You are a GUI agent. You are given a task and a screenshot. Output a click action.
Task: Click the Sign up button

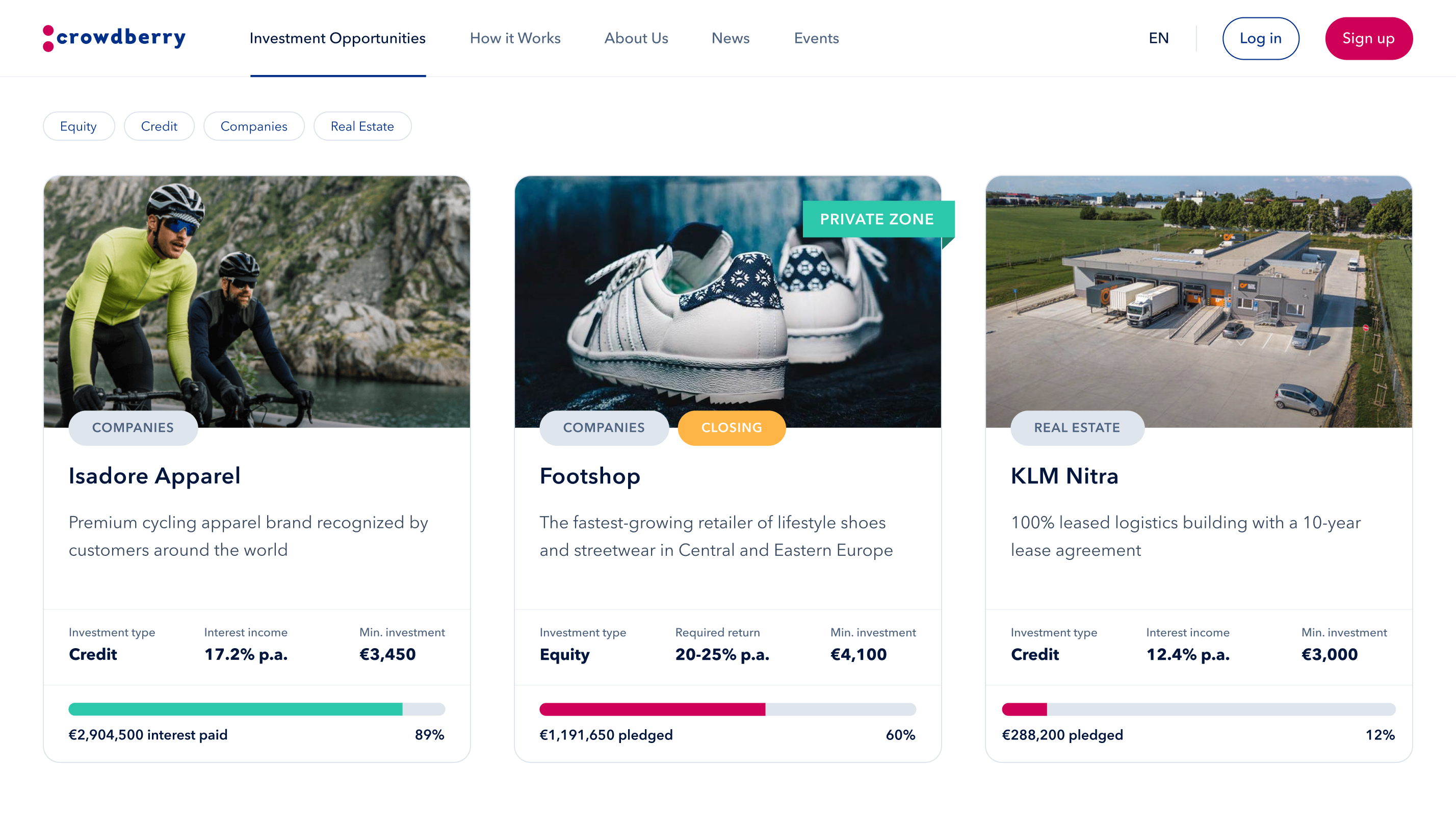[1368, 38]
